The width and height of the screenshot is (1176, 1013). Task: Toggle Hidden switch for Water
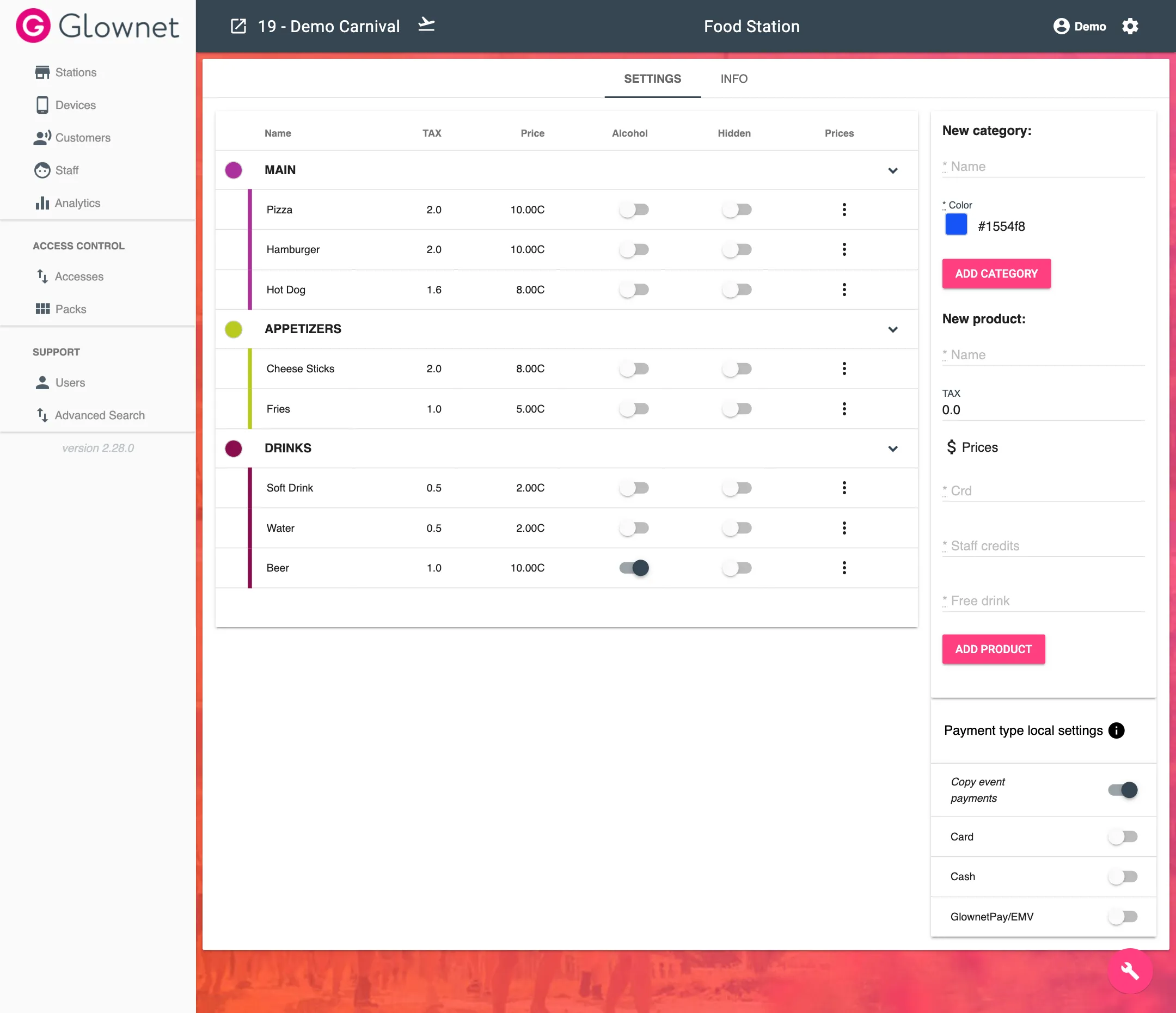(x=737, y=528)
